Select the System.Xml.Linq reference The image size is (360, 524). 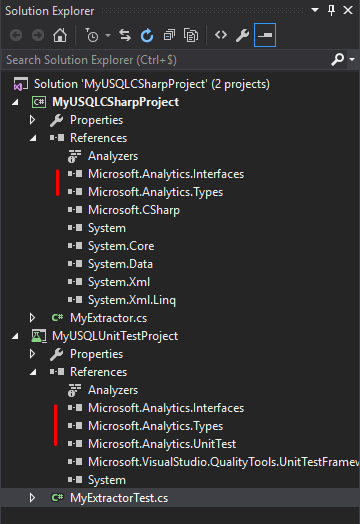132,300
